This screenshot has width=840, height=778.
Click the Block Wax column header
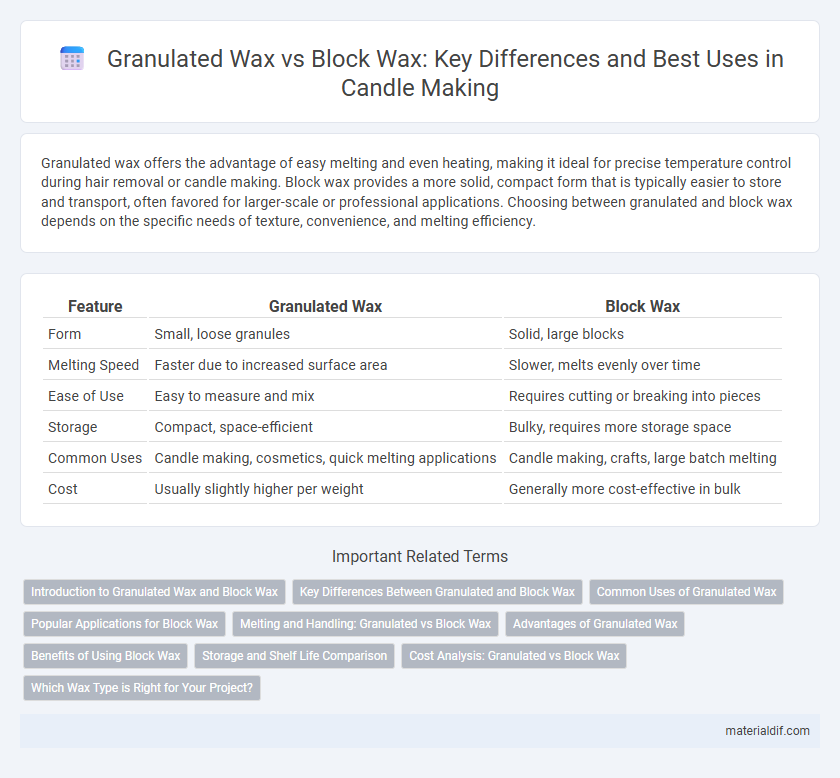642,306
